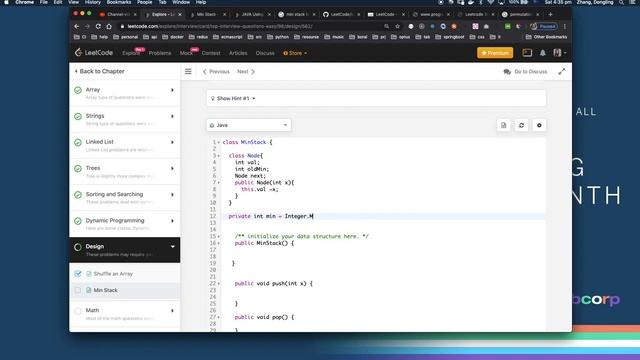
Task: Fold the Node class at line 3
Action: (x=218, y=156)
